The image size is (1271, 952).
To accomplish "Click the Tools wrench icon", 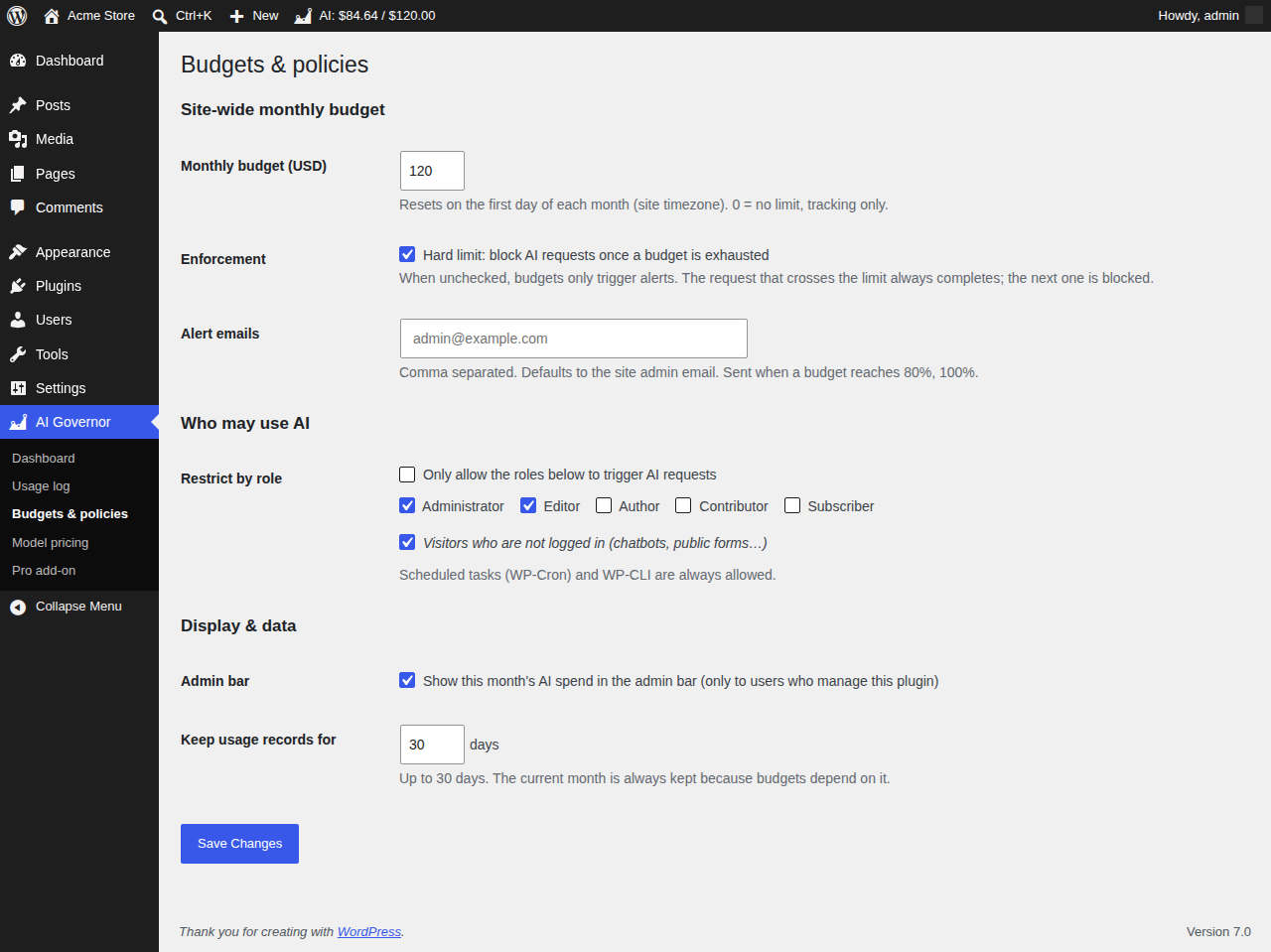I will [x=18, y=354].
